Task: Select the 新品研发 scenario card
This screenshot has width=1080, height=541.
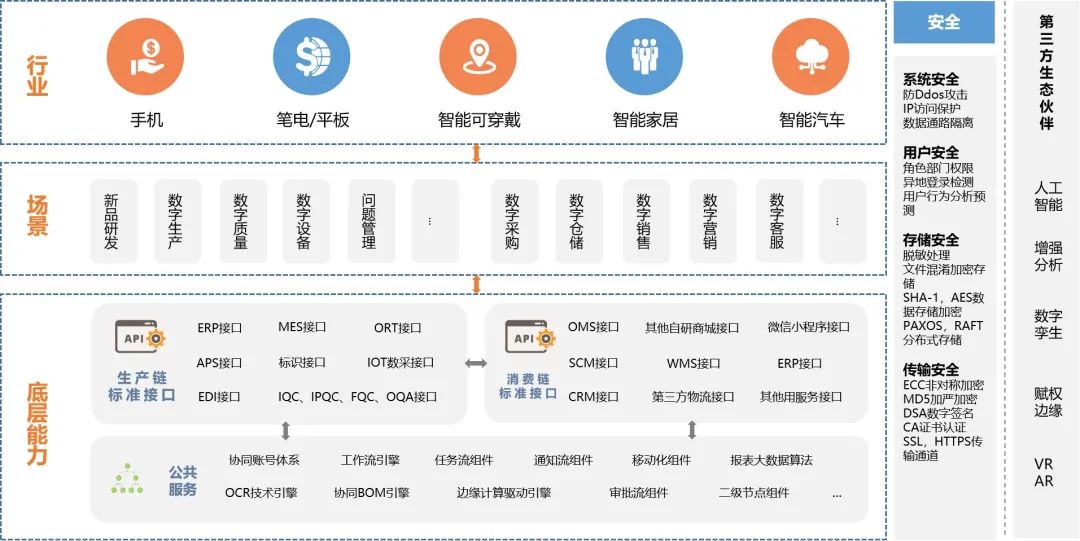Action: (x=114, y=221)
